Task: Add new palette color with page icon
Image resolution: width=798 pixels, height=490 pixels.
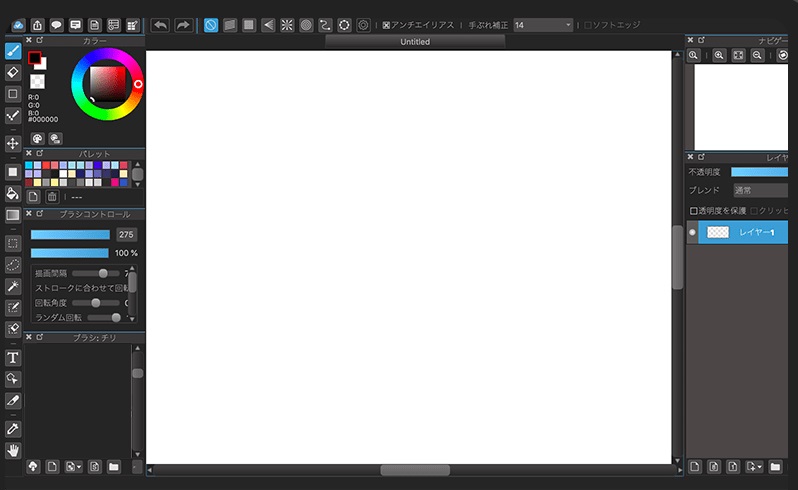Action: (x=33, y=196)
